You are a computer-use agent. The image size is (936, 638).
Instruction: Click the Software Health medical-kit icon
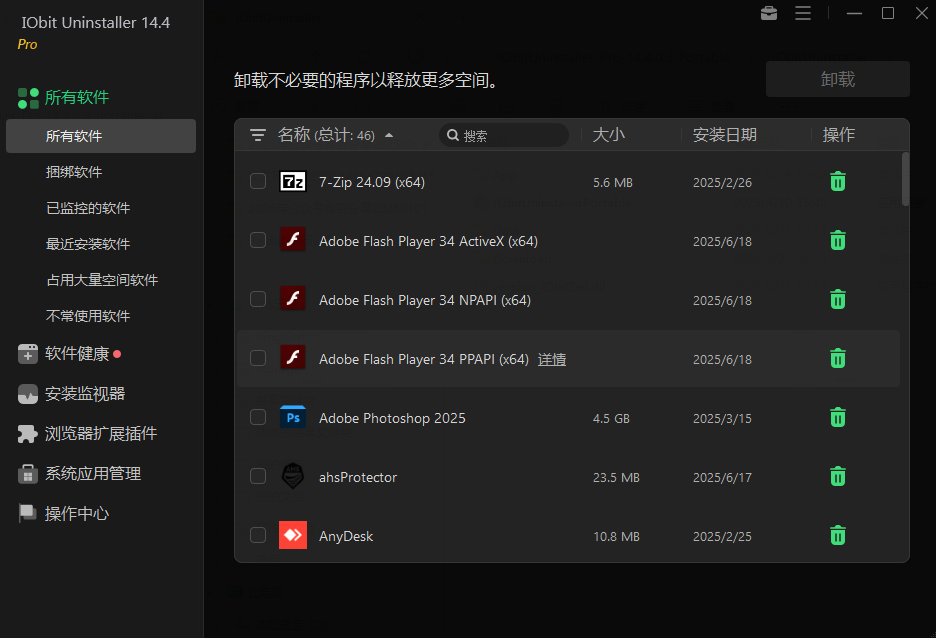point(27,354)
